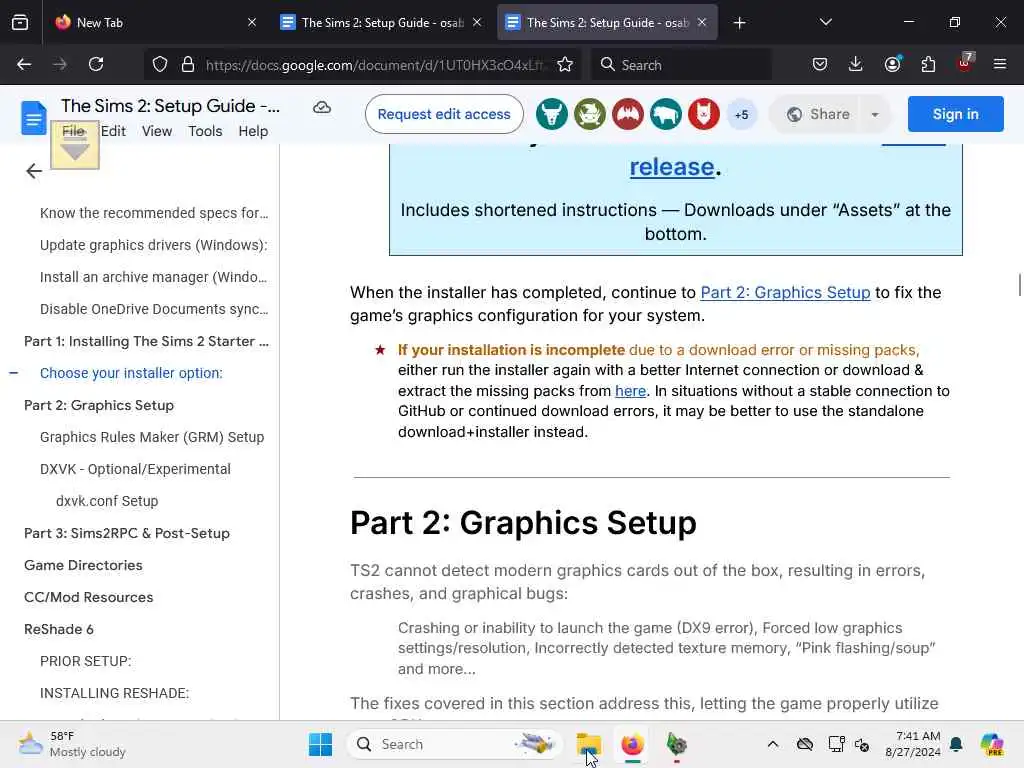Screen dimensions: 1024x768
Task: Click the docs.google.com address bar
Action: point(374,65)
